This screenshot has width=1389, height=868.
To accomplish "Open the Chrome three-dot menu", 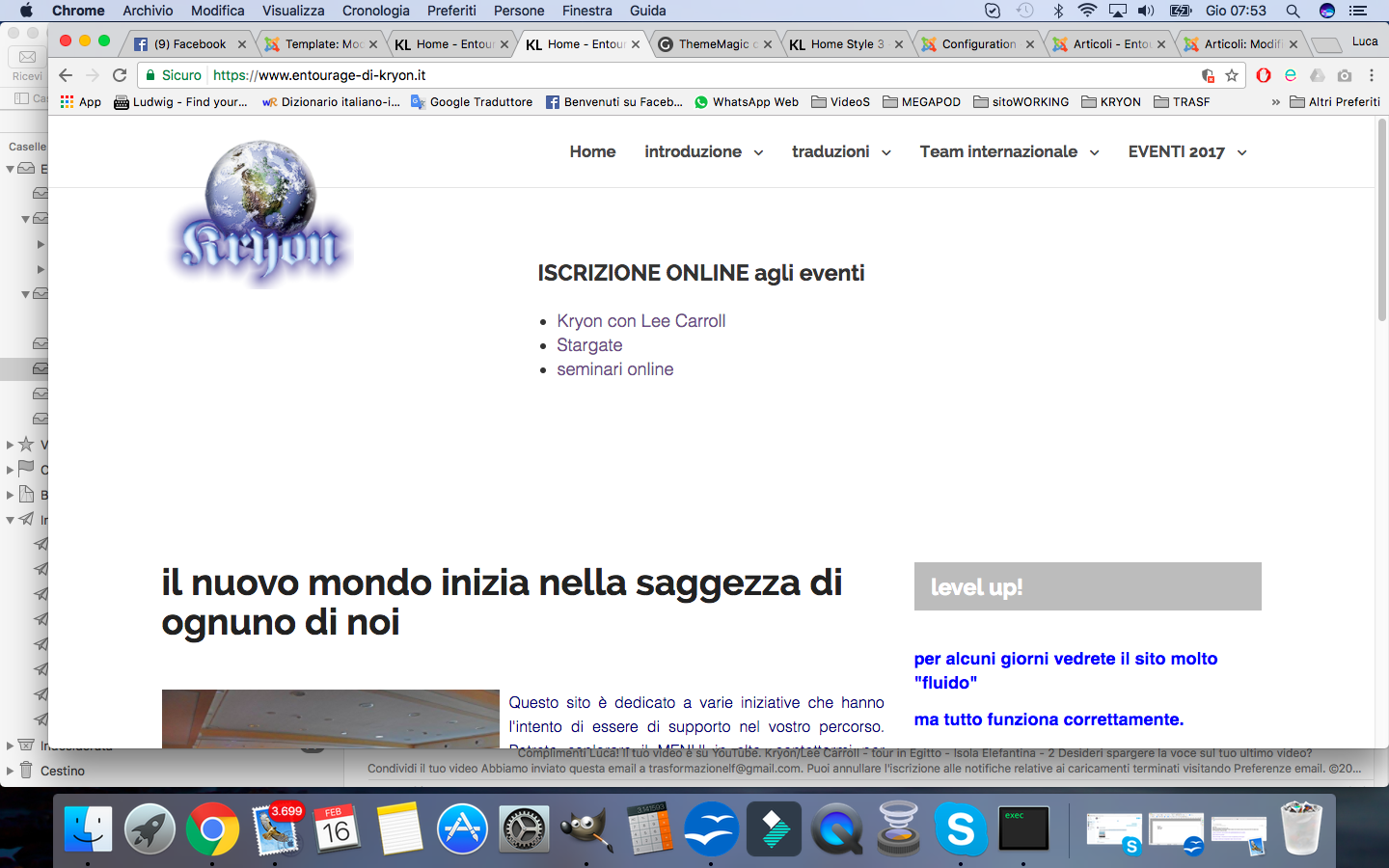I will (1371, 75).
